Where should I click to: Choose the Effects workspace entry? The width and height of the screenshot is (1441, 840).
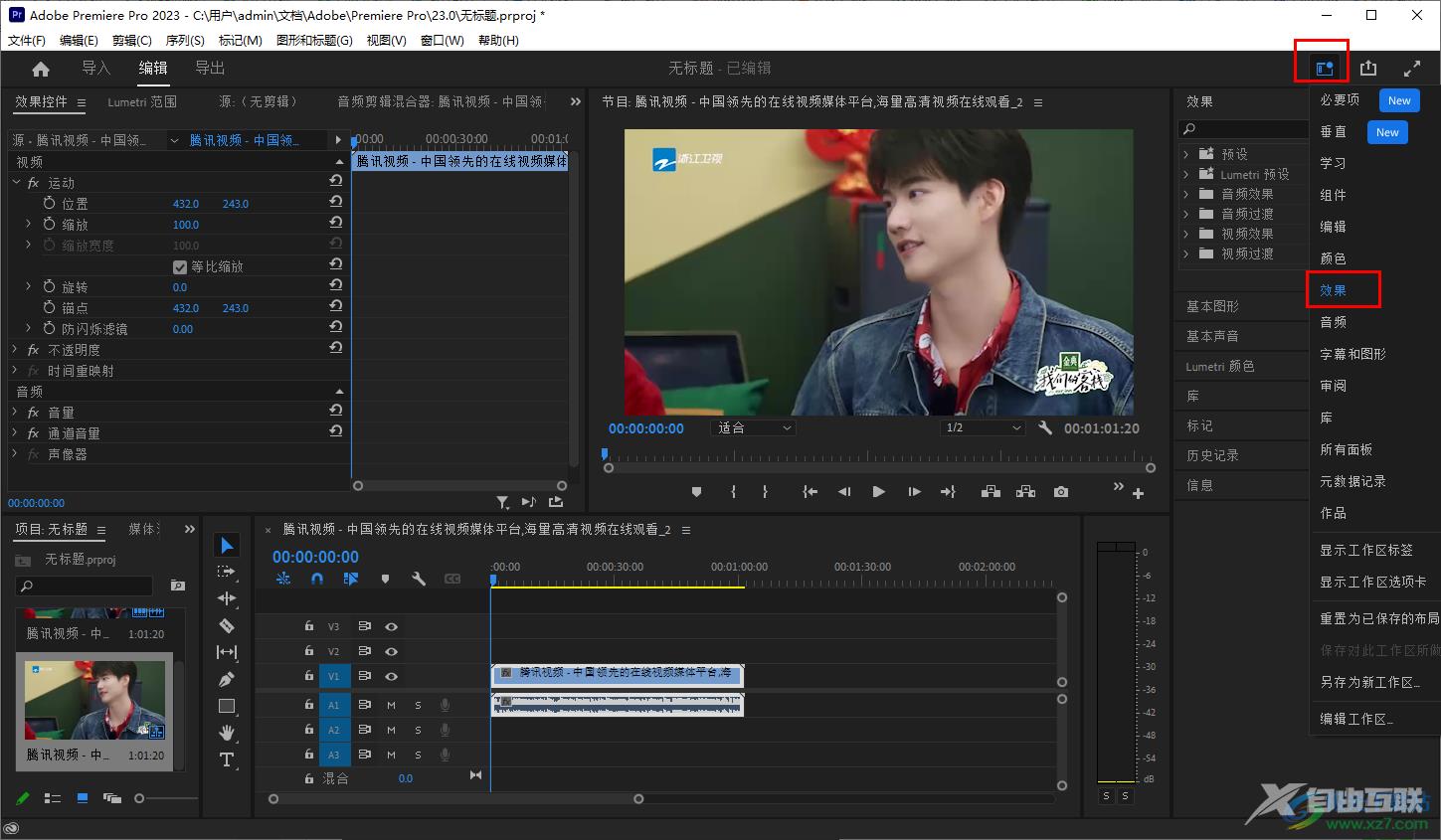pos(1333,290)
